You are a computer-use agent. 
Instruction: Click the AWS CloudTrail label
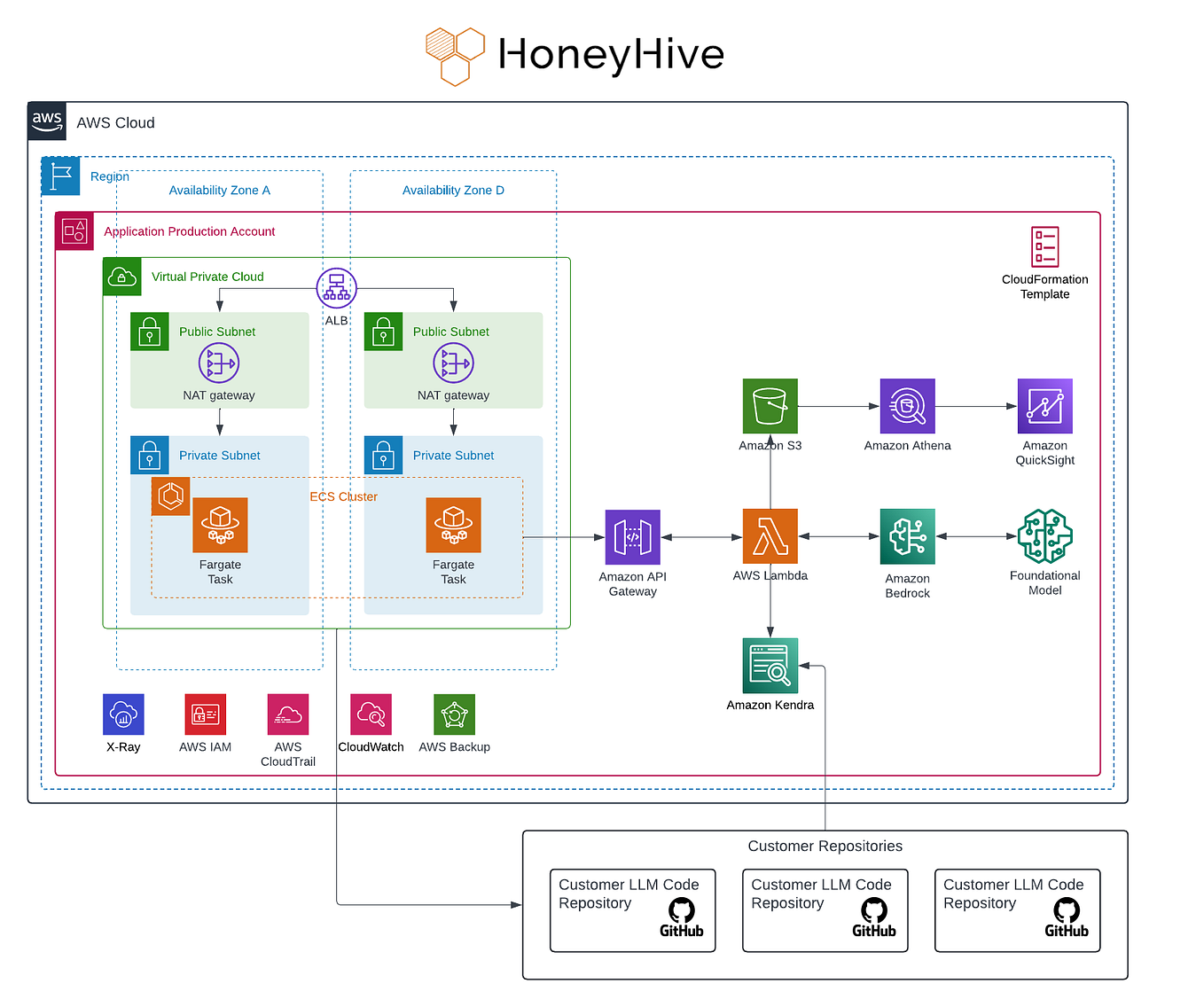(287, 754)
